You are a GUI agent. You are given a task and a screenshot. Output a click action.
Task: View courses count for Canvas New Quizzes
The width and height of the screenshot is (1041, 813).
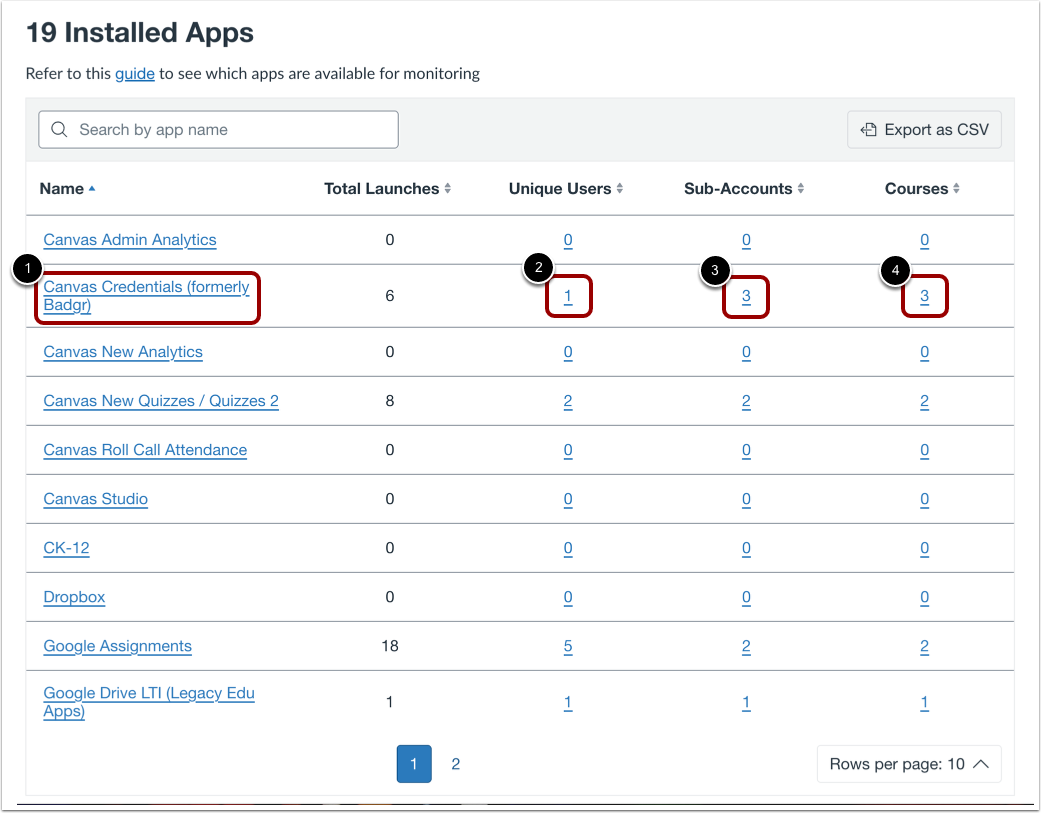coord(924,401)
